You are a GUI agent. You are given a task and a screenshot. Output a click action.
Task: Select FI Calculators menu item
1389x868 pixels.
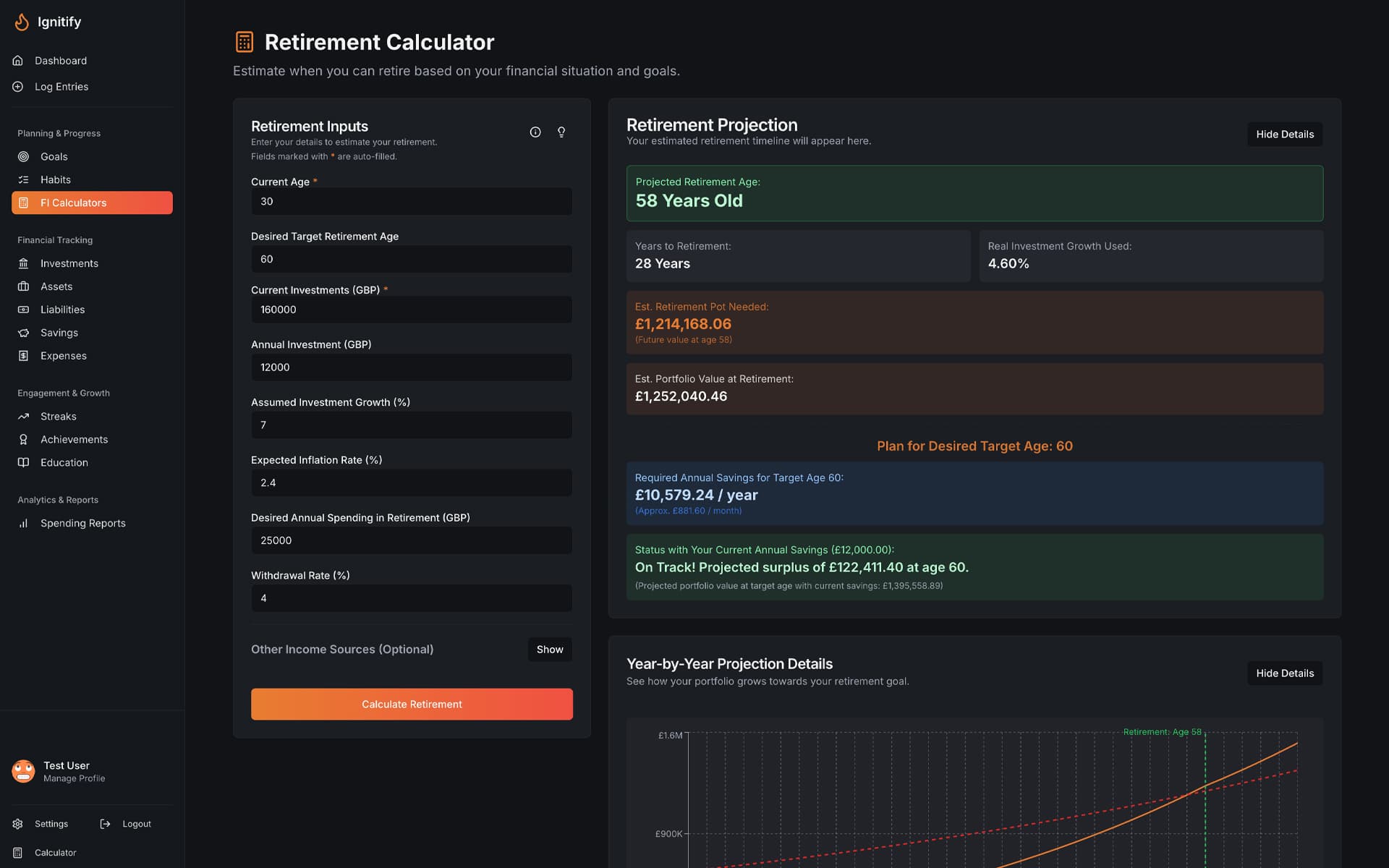(92, 203)
